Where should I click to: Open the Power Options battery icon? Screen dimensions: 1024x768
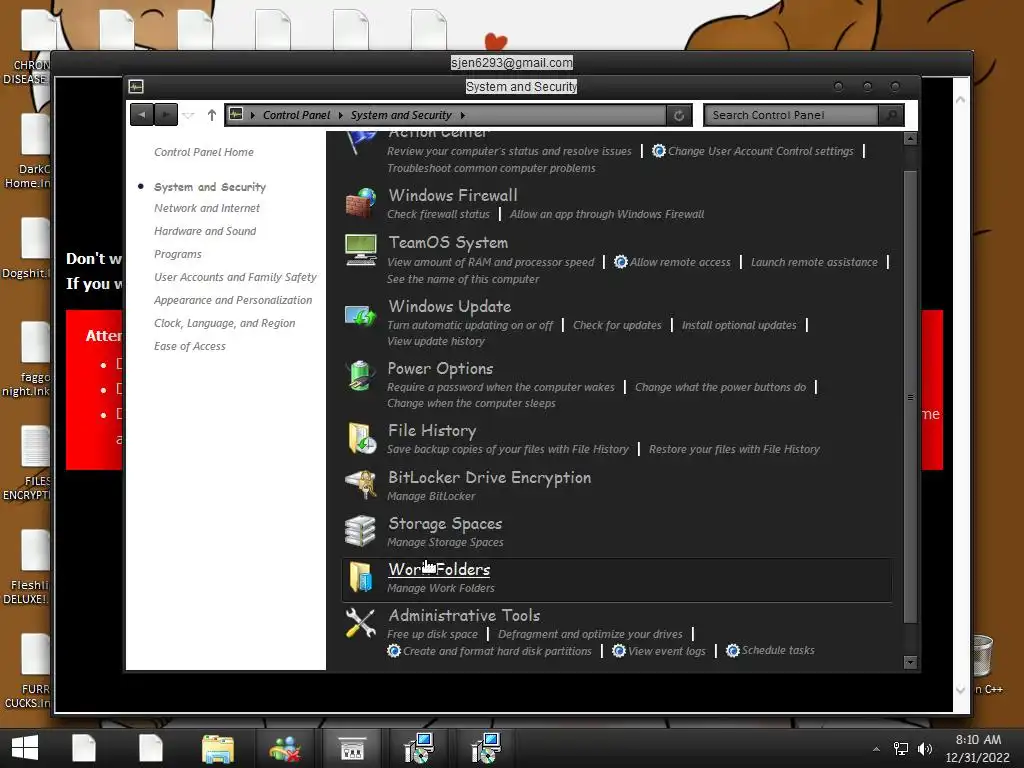click(x=360, y=376)
